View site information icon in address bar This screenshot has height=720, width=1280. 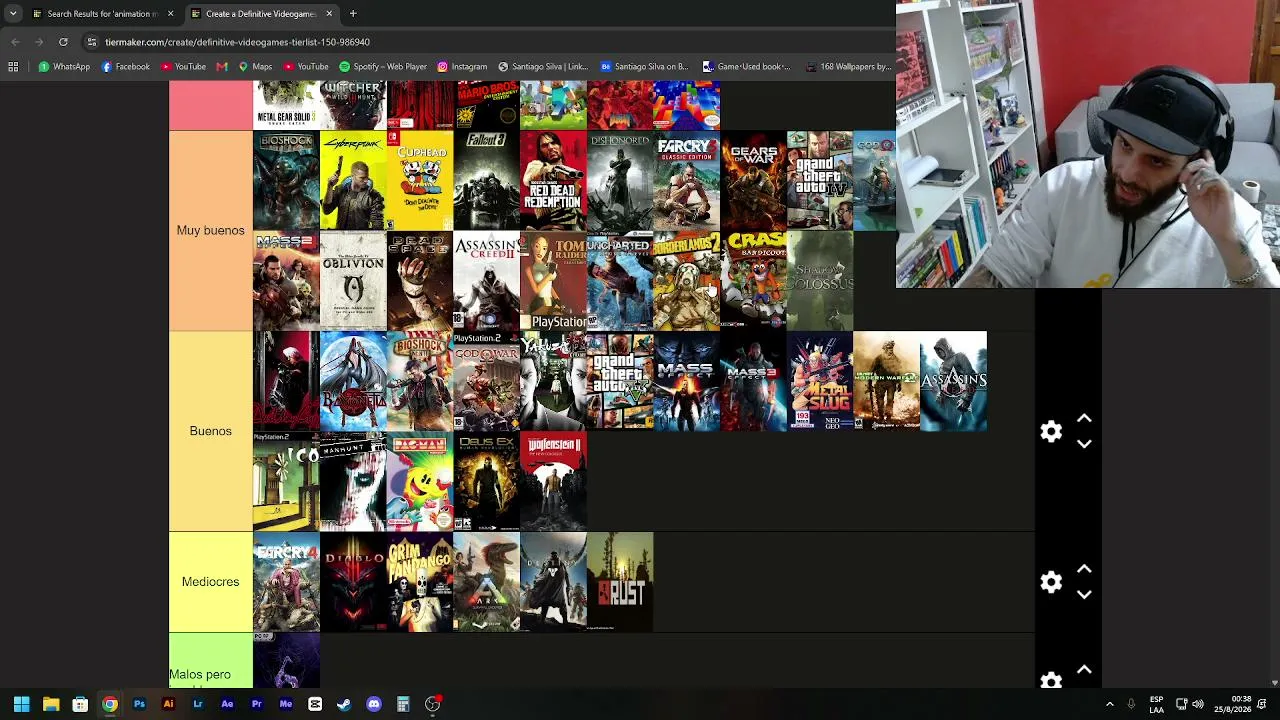pos(91,42)
